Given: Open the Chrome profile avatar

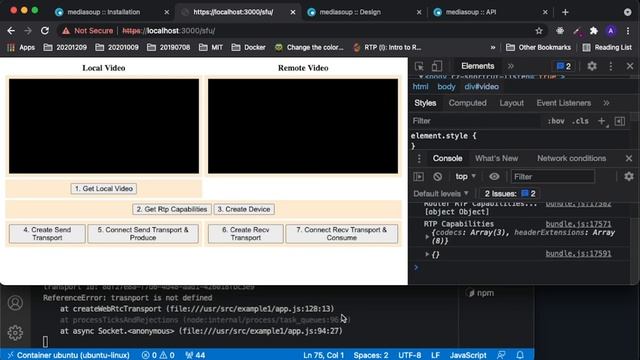Looking at the screenshot, I should 611,31.
